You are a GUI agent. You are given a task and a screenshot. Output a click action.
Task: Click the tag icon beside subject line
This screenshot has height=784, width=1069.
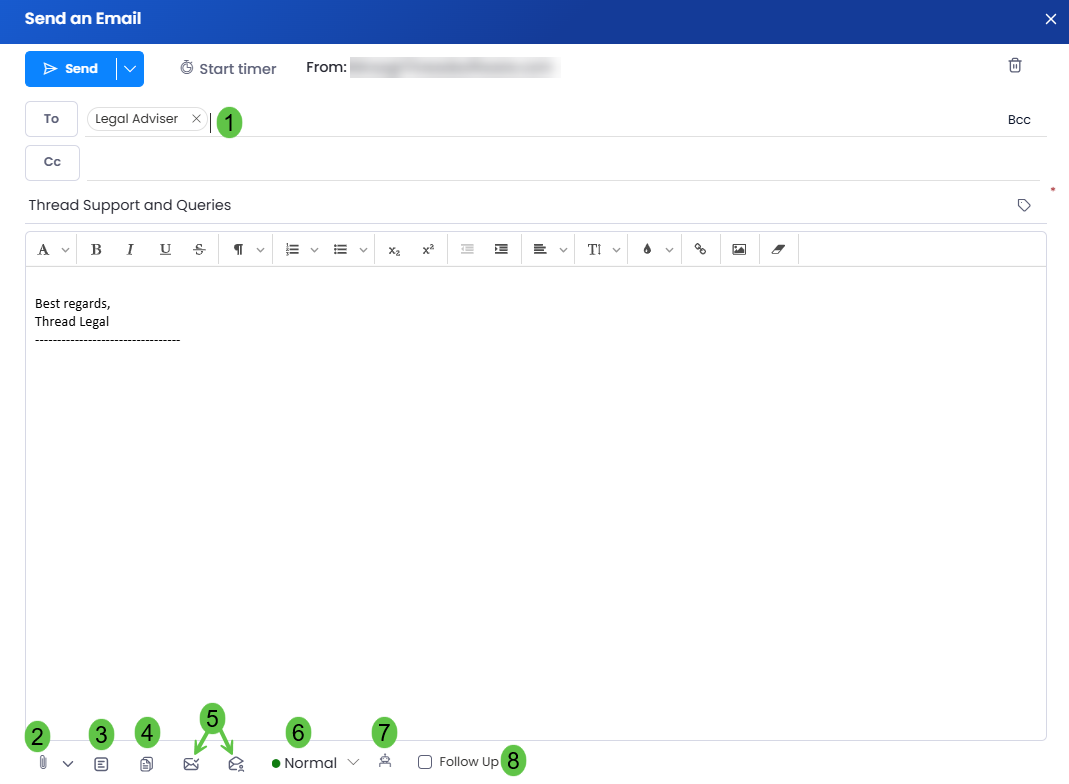tap(1023, 205)
